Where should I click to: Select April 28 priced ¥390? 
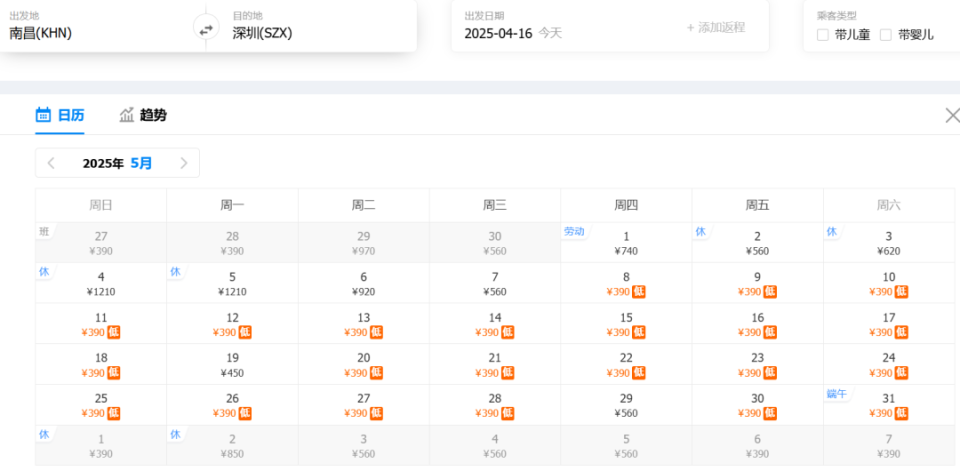232,243
